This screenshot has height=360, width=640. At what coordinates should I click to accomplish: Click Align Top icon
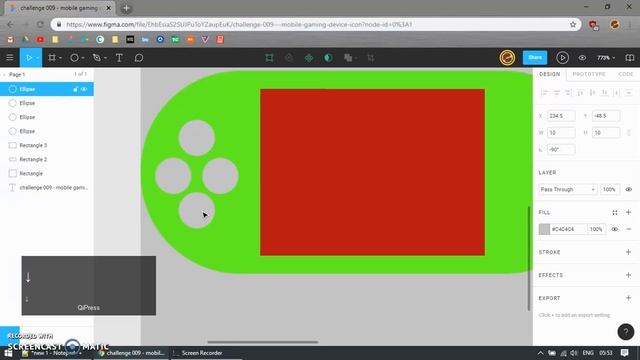point(580,93)
